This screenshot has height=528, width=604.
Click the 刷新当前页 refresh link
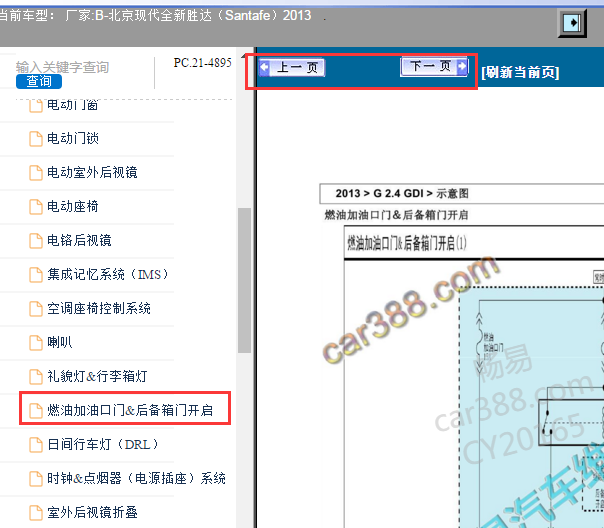[520, 72]
